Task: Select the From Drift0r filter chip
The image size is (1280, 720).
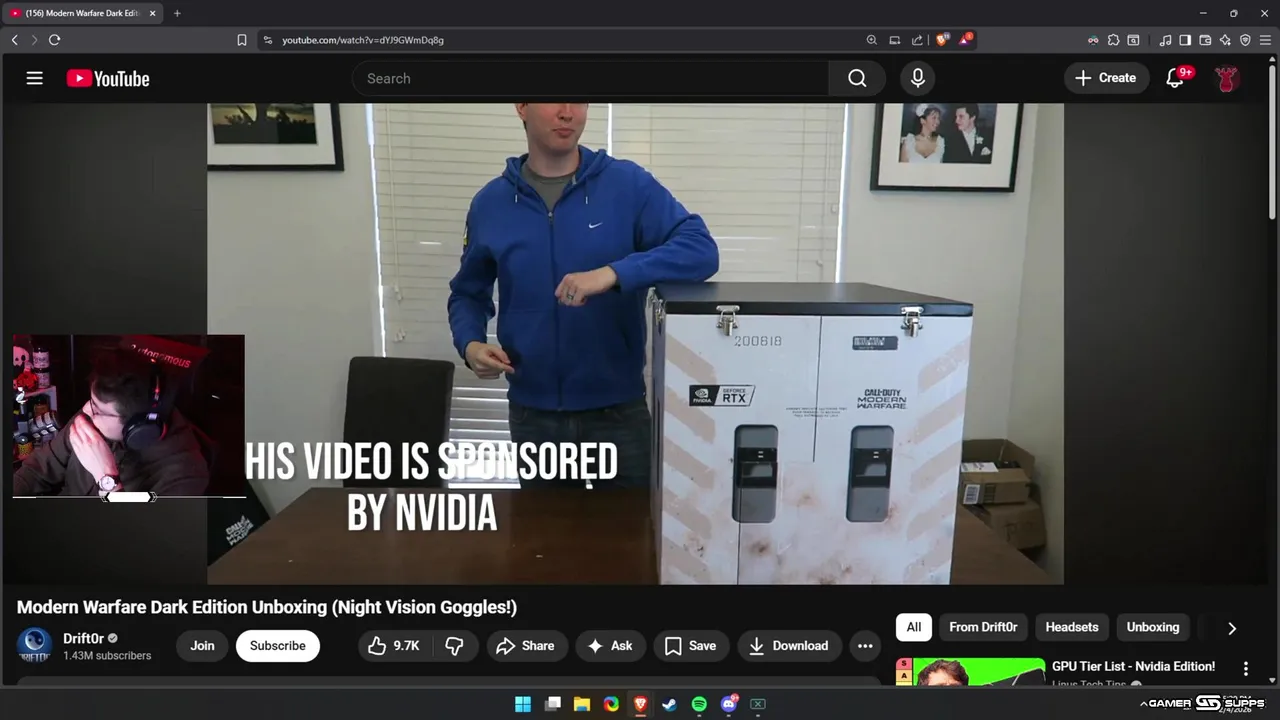Action: [x=983, y=627]
